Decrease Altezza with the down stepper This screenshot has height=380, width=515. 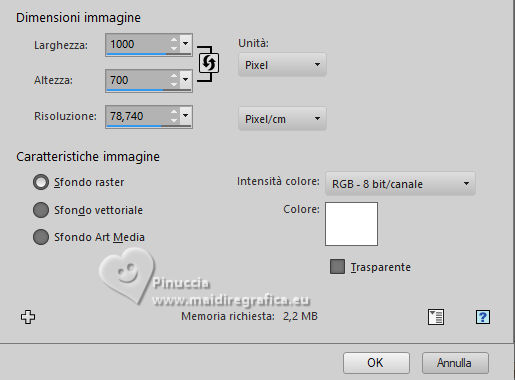(x=174, y=85)
